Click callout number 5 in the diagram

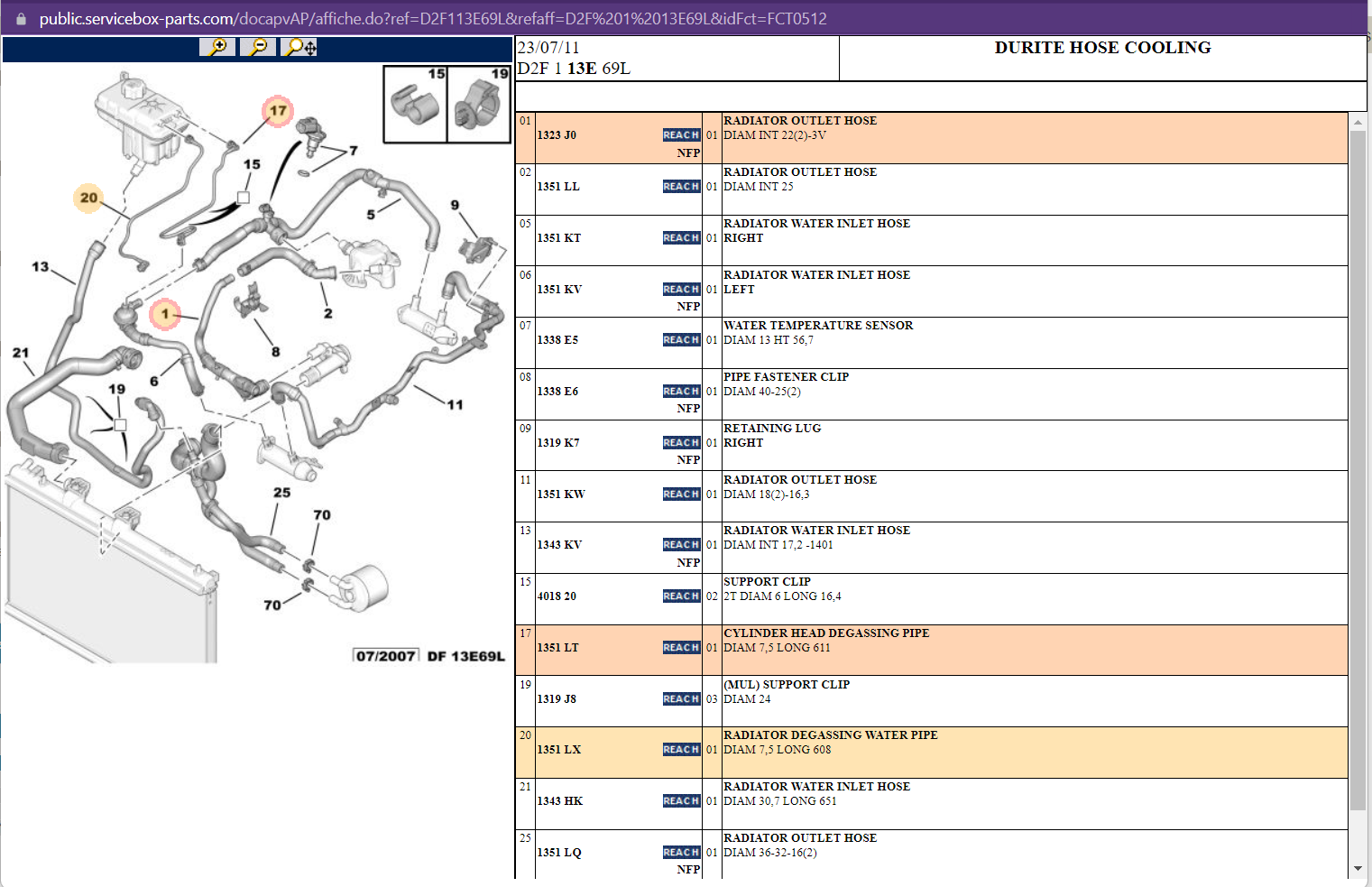371,215
